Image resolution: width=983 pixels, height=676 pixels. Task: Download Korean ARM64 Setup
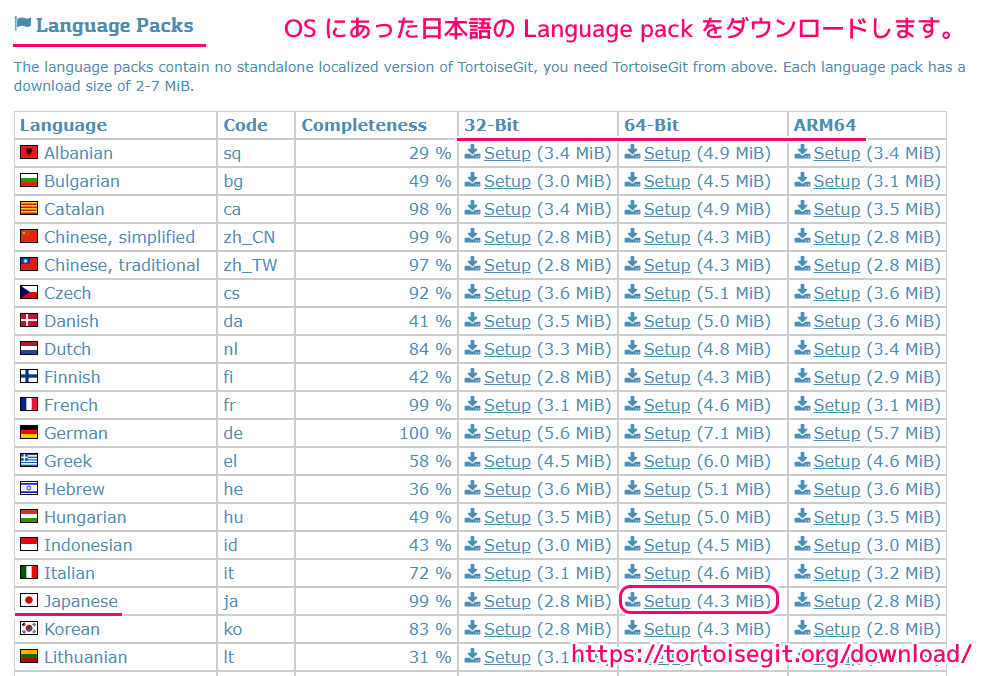[836, 629]
